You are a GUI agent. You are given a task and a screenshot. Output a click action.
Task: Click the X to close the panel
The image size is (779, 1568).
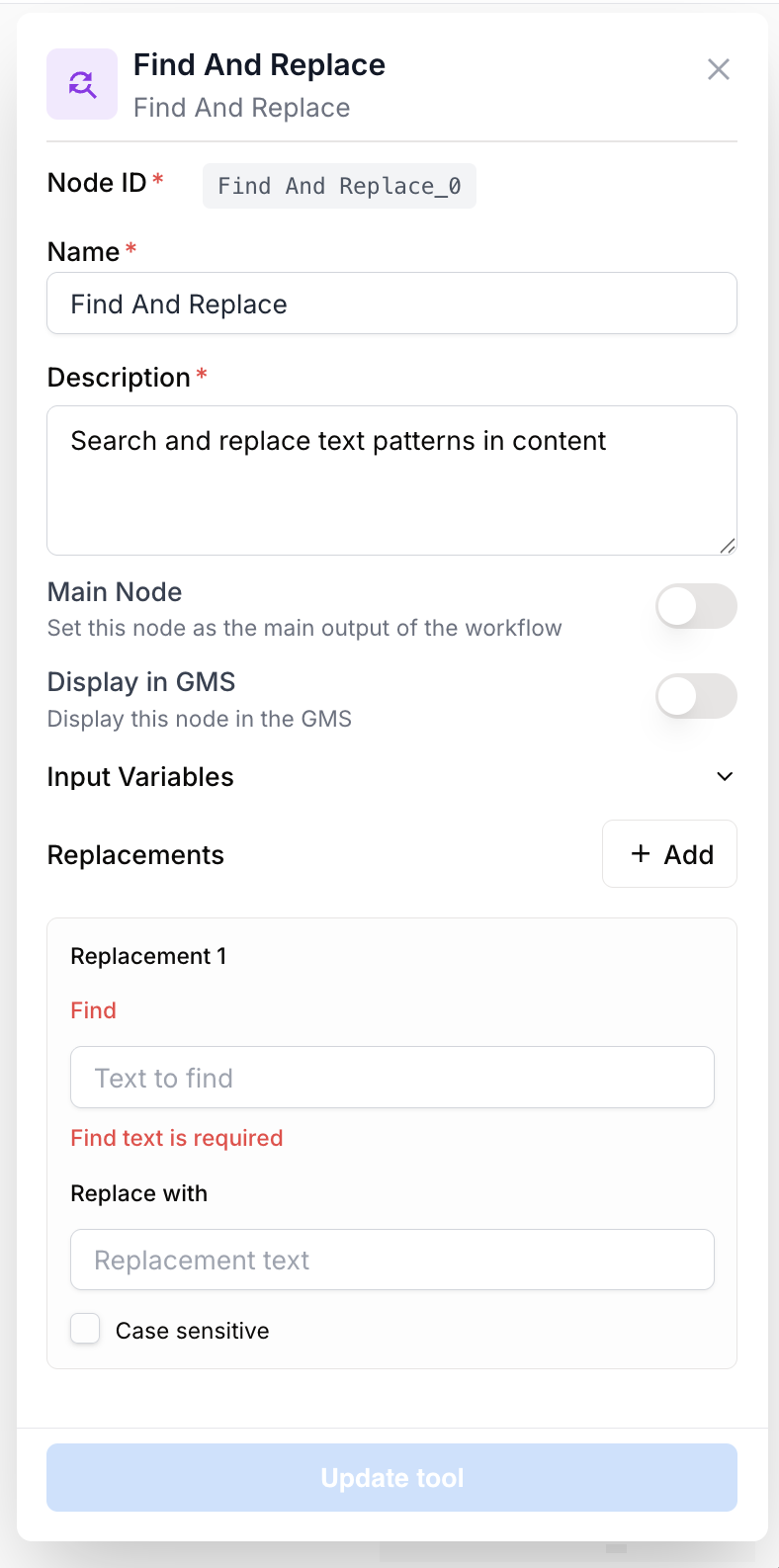pyautogui.click(x=719, y=69)
